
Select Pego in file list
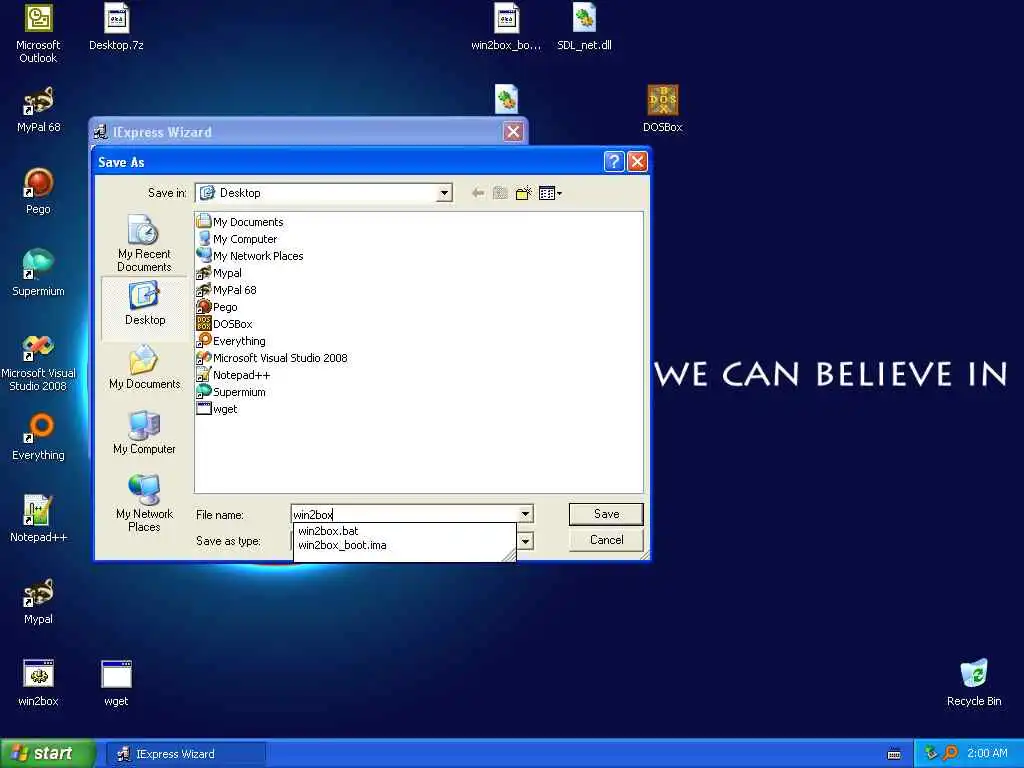[x=217, y=307]
